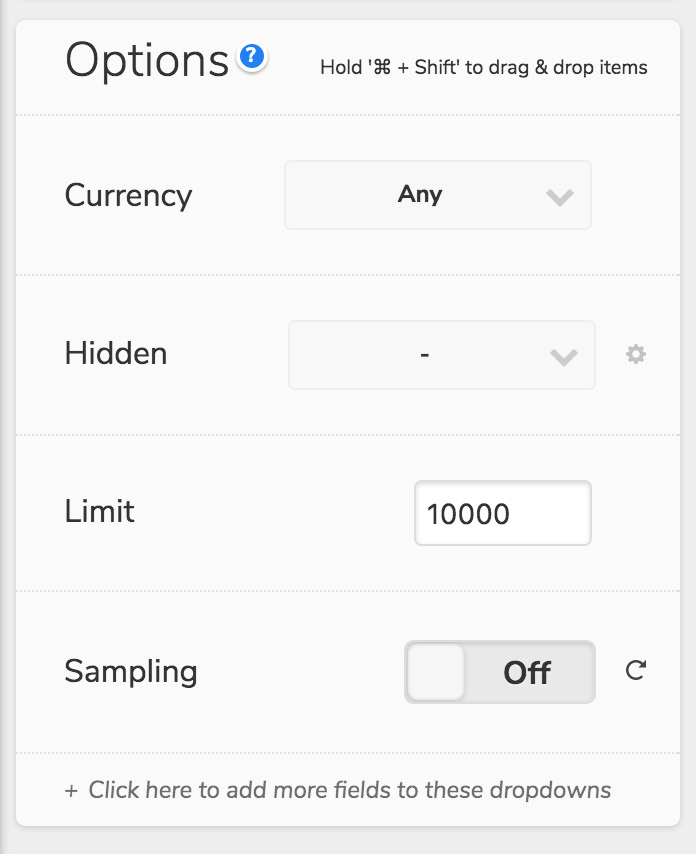Click the Limit row label

pos(100,511)
